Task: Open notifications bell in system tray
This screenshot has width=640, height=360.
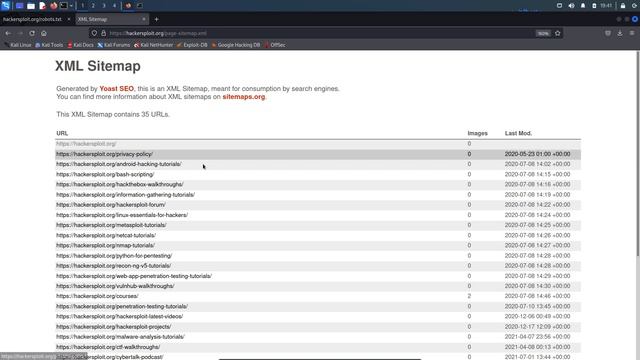Action: [x=583, y=6]
